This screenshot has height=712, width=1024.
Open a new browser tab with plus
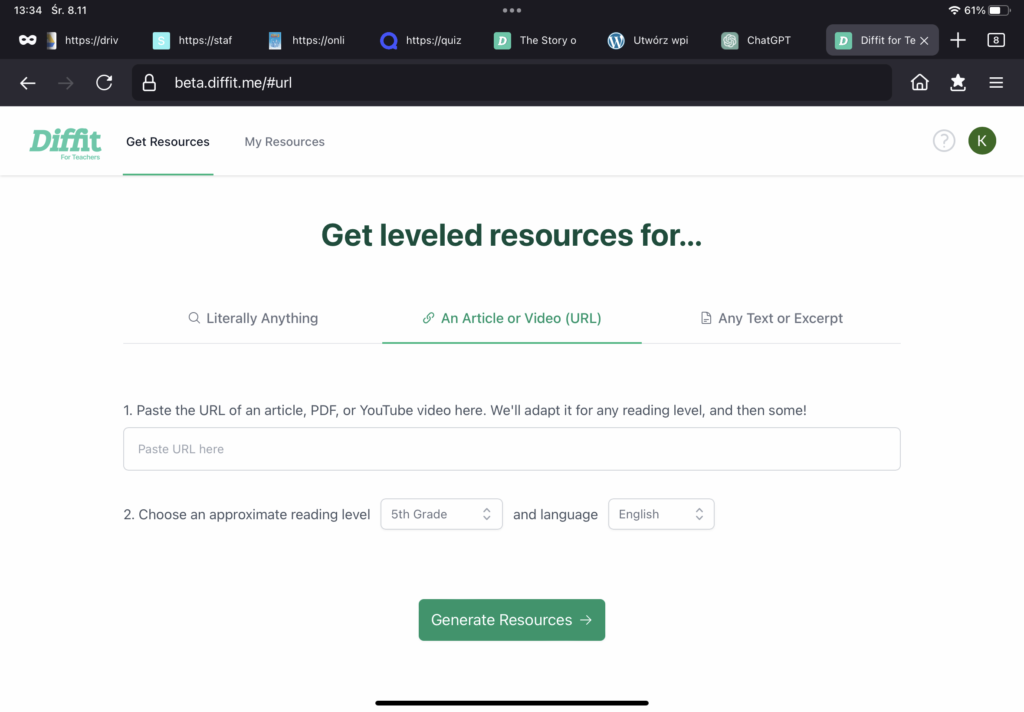click(958, 40)
